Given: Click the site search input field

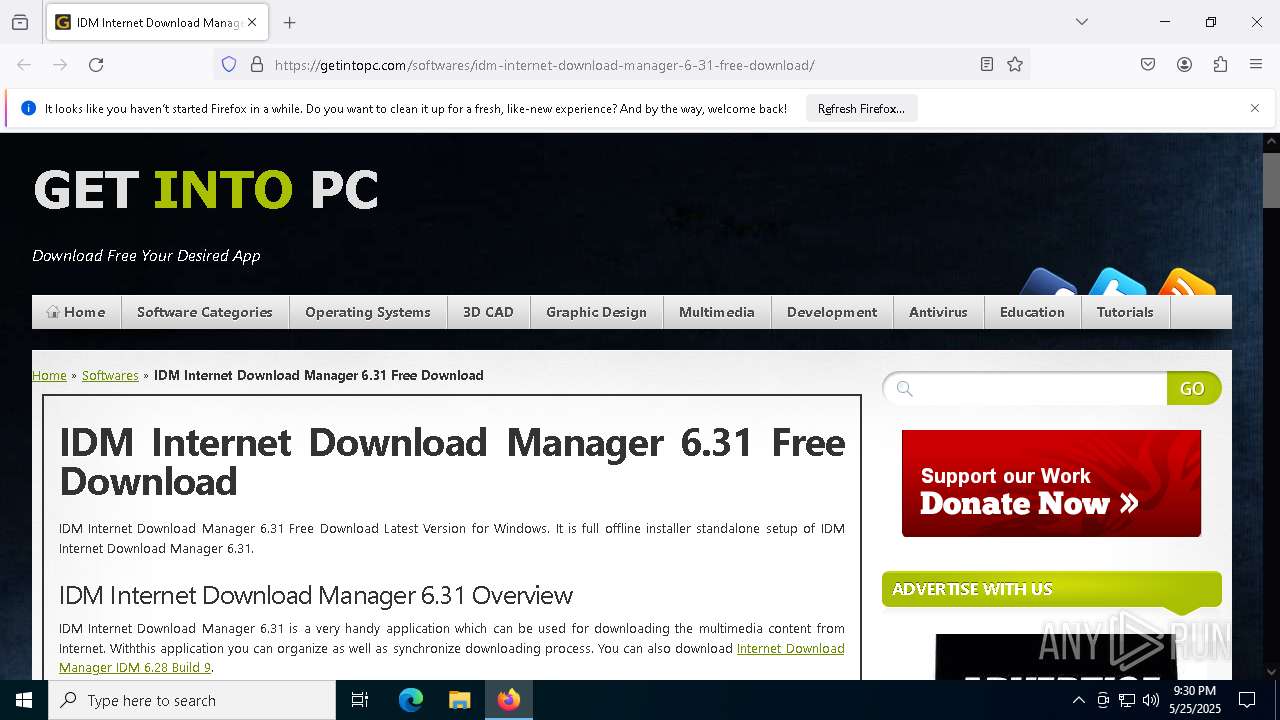Looking at the screenshot, I should click(x=1025, y=388).
